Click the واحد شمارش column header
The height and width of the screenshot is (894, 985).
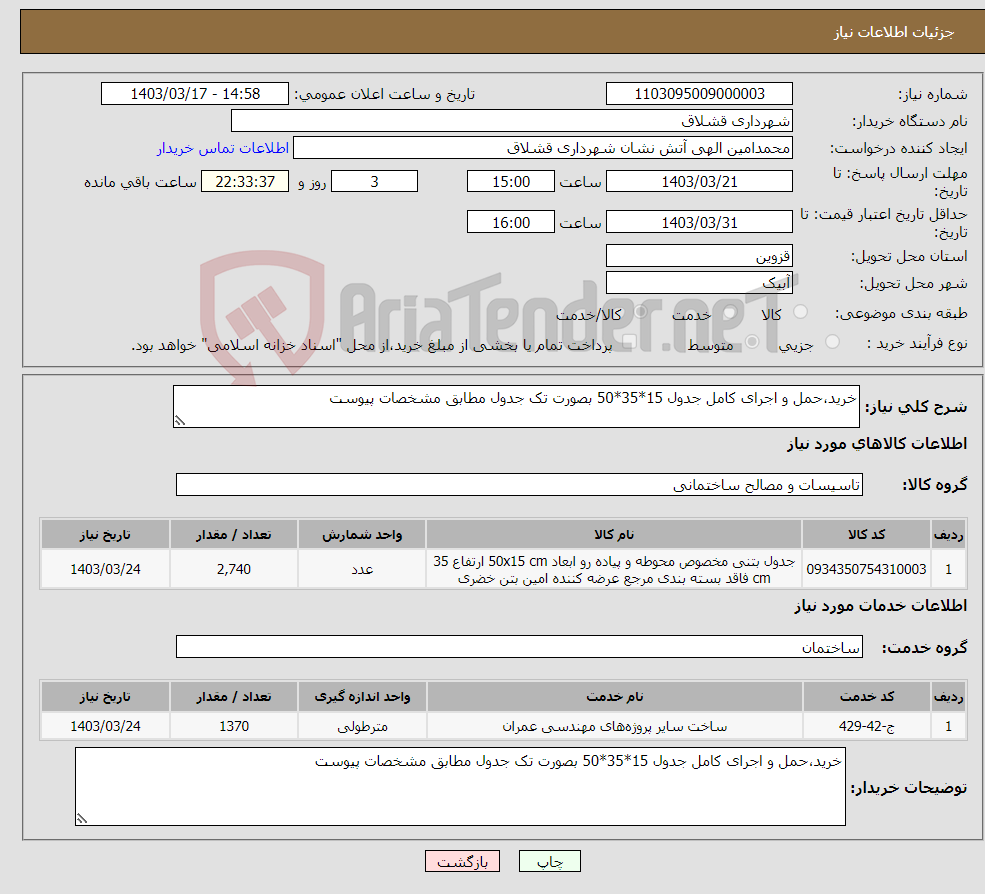point(362,535)
